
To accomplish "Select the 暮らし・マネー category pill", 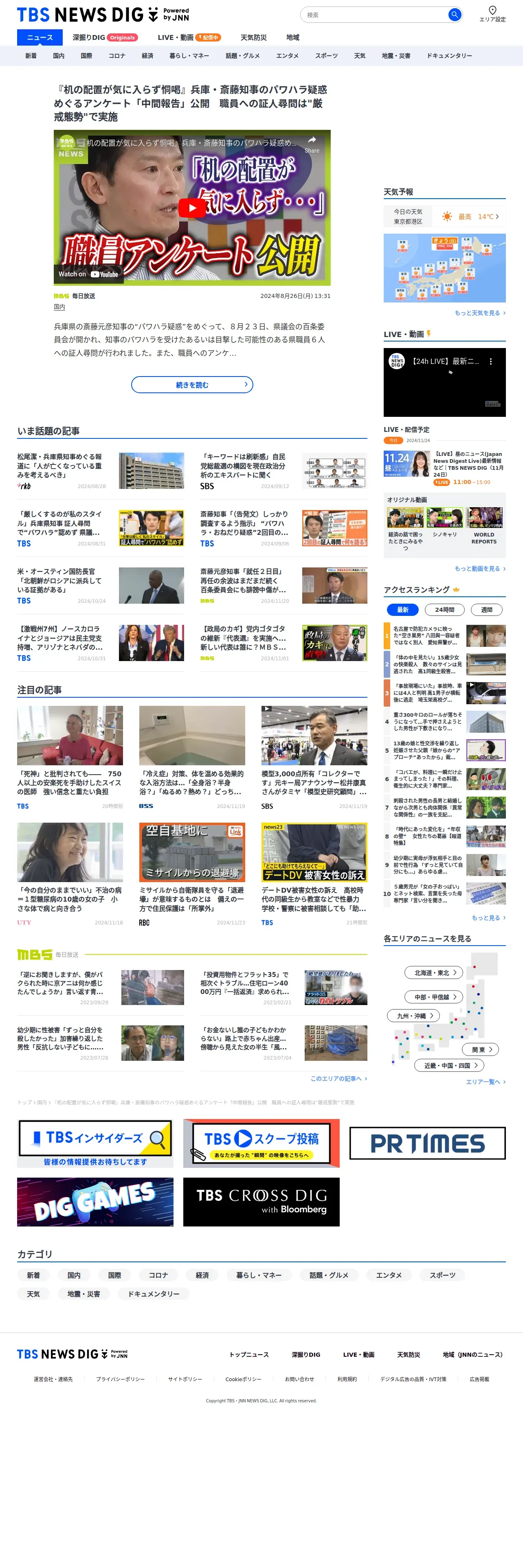I will (x=259, y=1275).
